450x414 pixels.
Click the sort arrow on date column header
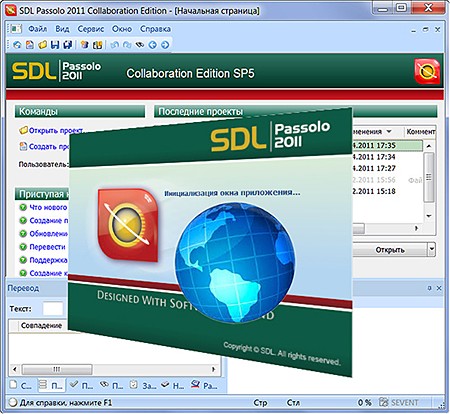[389, 131]
